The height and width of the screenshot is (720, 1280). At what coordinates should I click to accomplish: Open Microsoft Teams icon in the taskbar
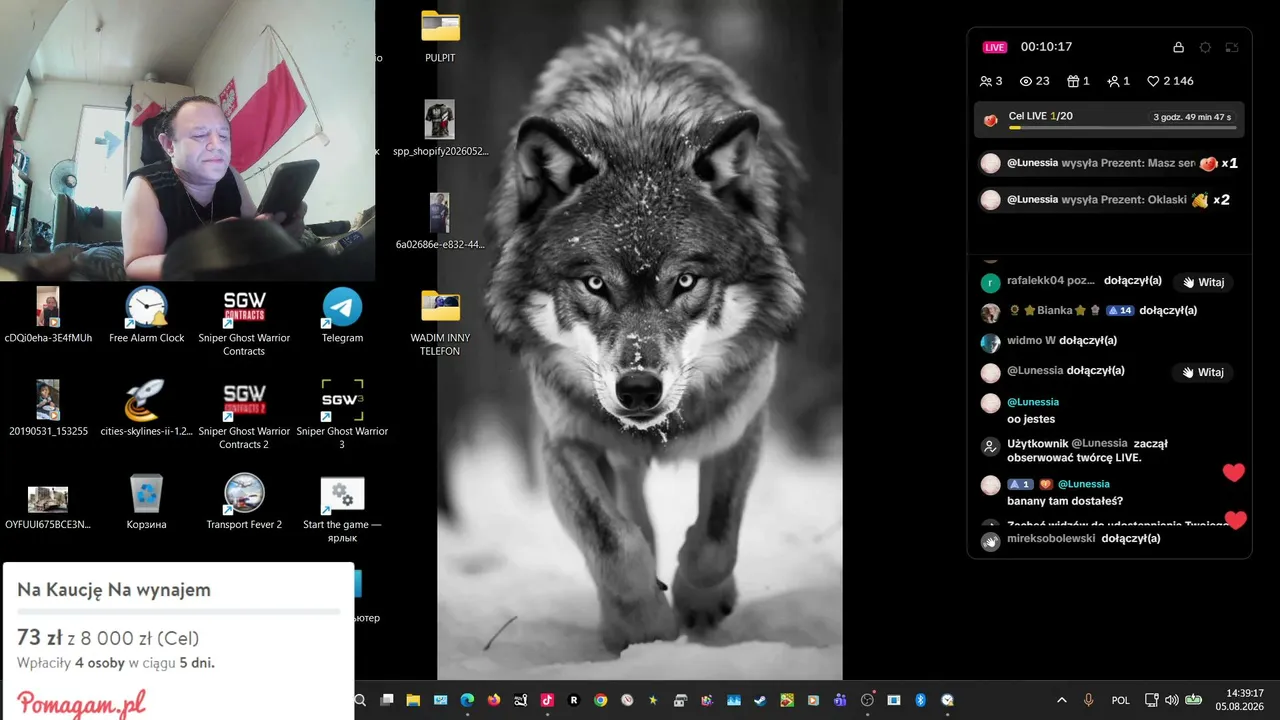840,700
